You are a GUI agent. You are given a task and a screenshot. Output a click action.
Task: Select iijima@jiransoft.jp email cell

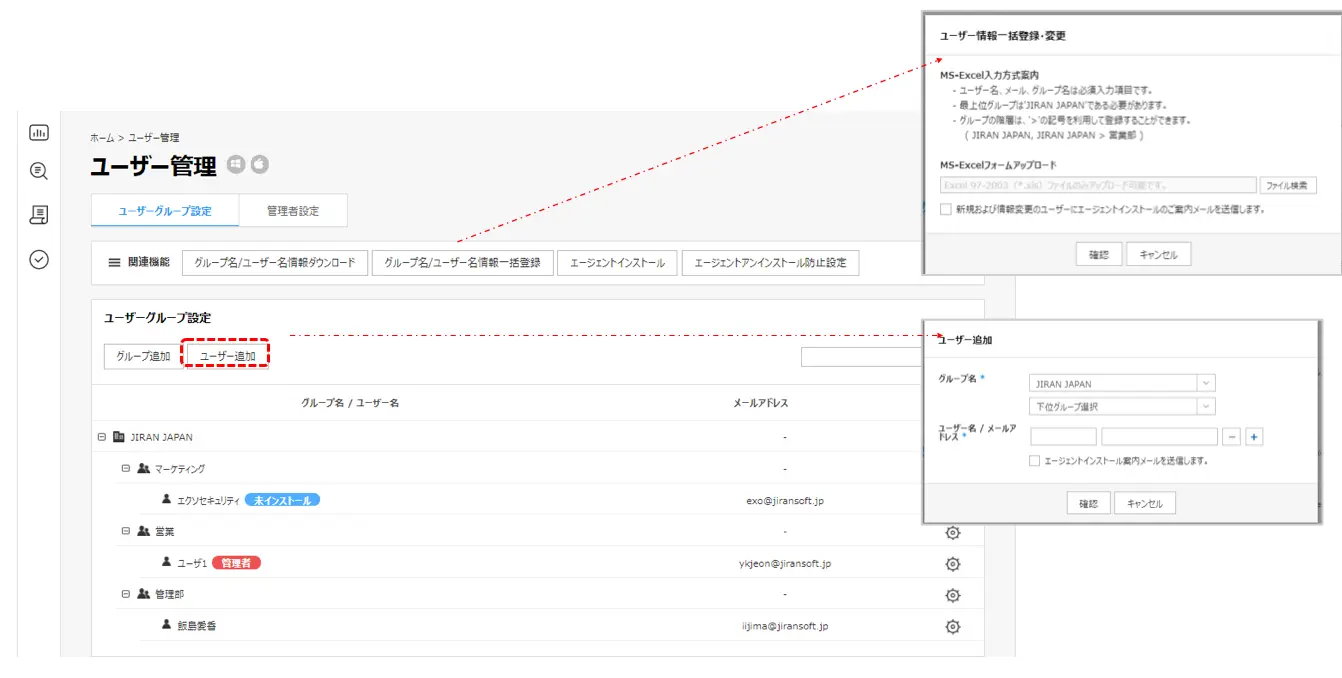point(785,626)
